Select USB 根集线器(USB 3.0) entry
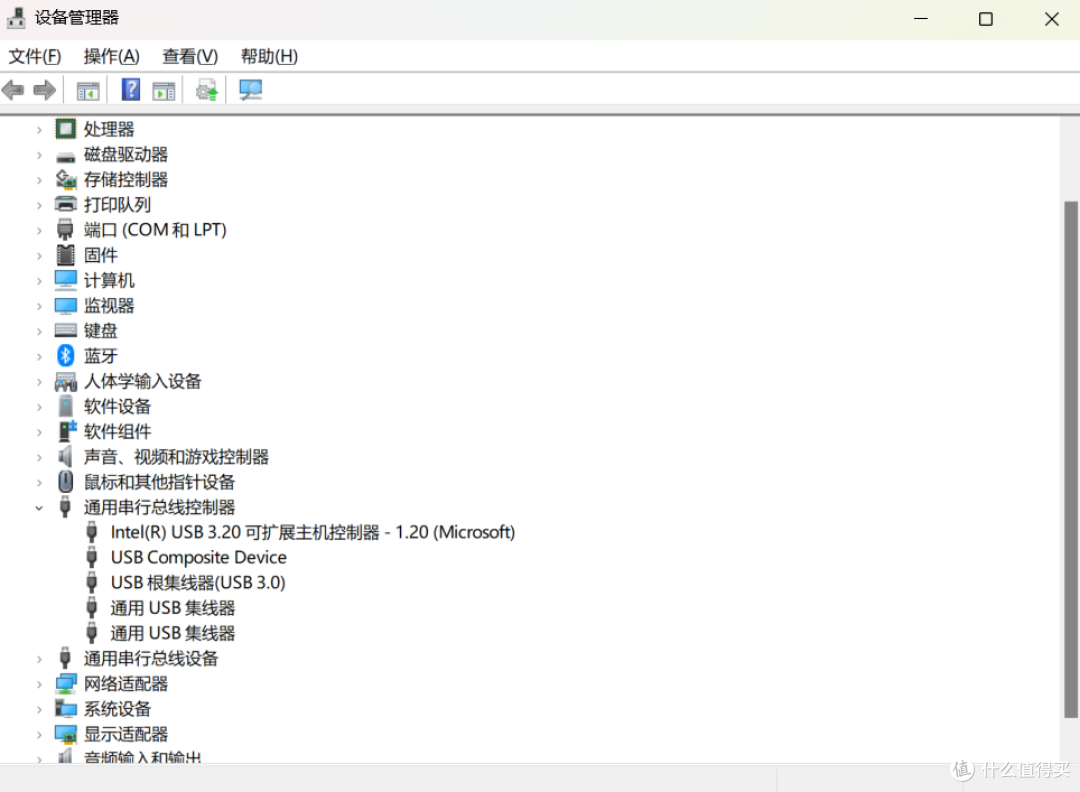 (198, 583)
